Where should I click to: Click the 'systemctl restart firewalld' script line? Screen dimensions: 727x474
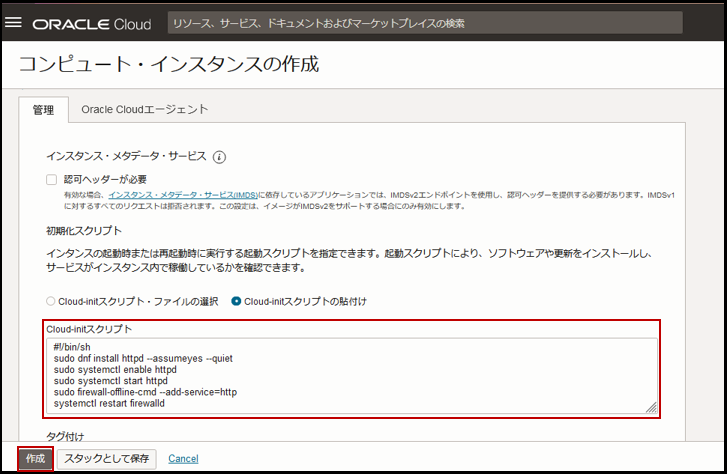[109, 404]
